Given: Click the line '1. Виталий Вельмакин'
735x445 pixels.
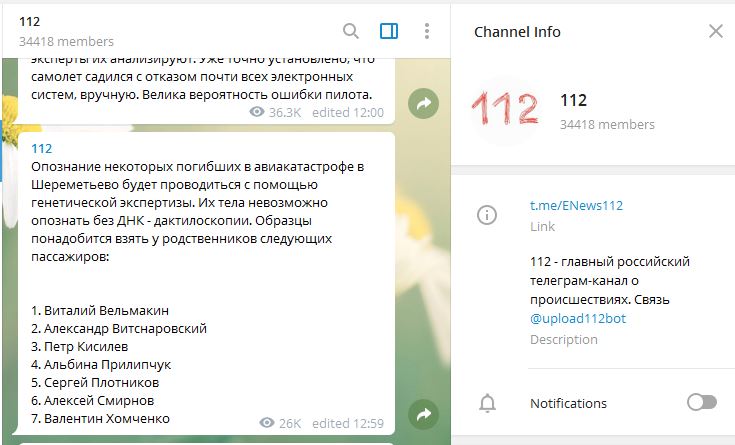Looking at the screenshot, I should [100, 310].
